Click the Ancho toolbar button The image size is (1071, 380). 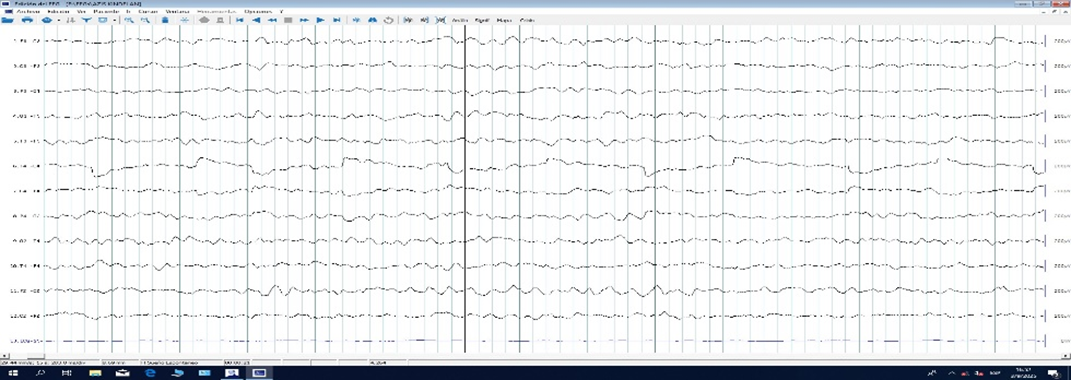coord(460,21)
